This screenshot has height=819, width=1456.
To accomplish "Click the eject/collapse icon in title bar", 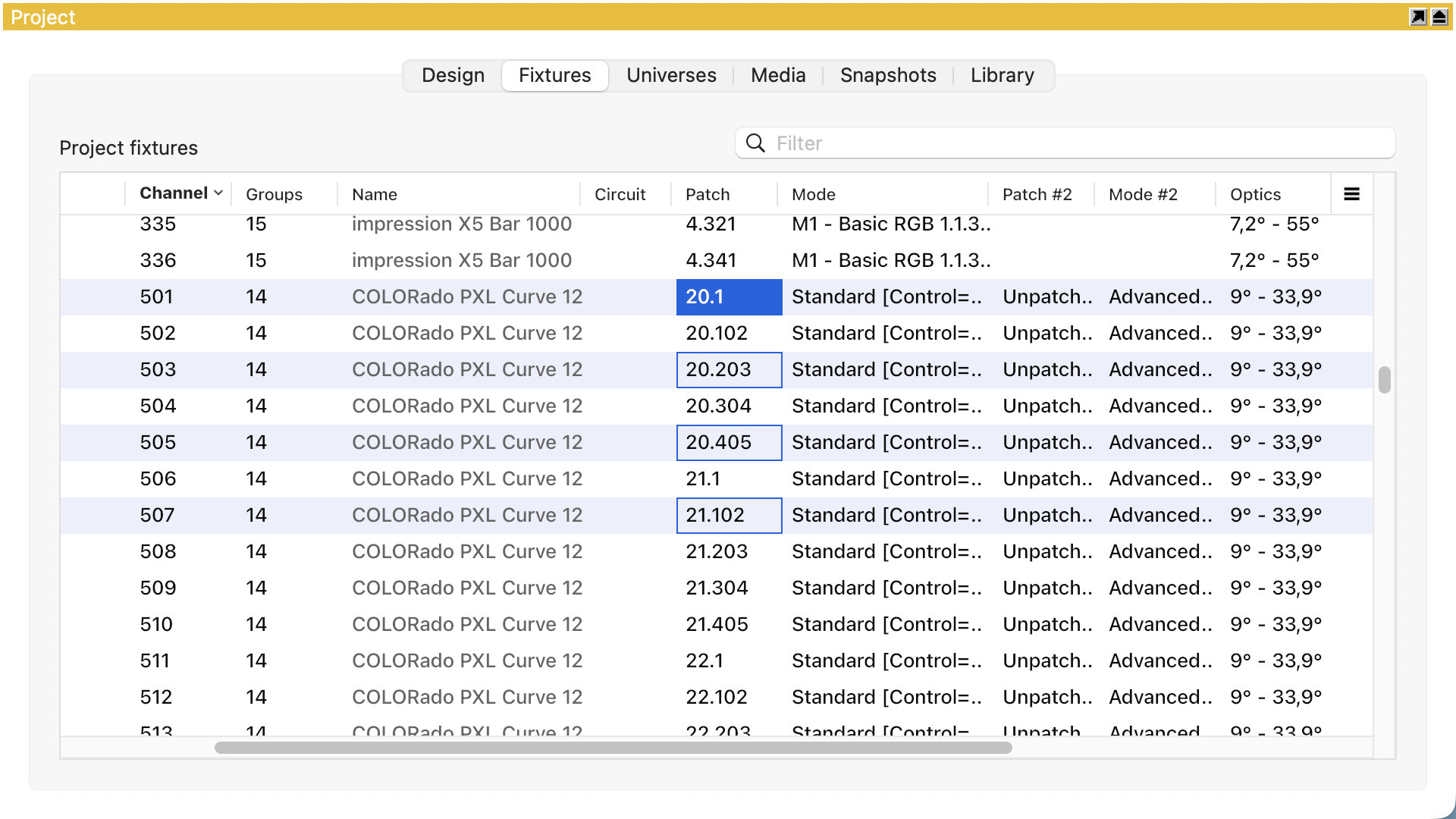I will click(x=1439, y=17).
